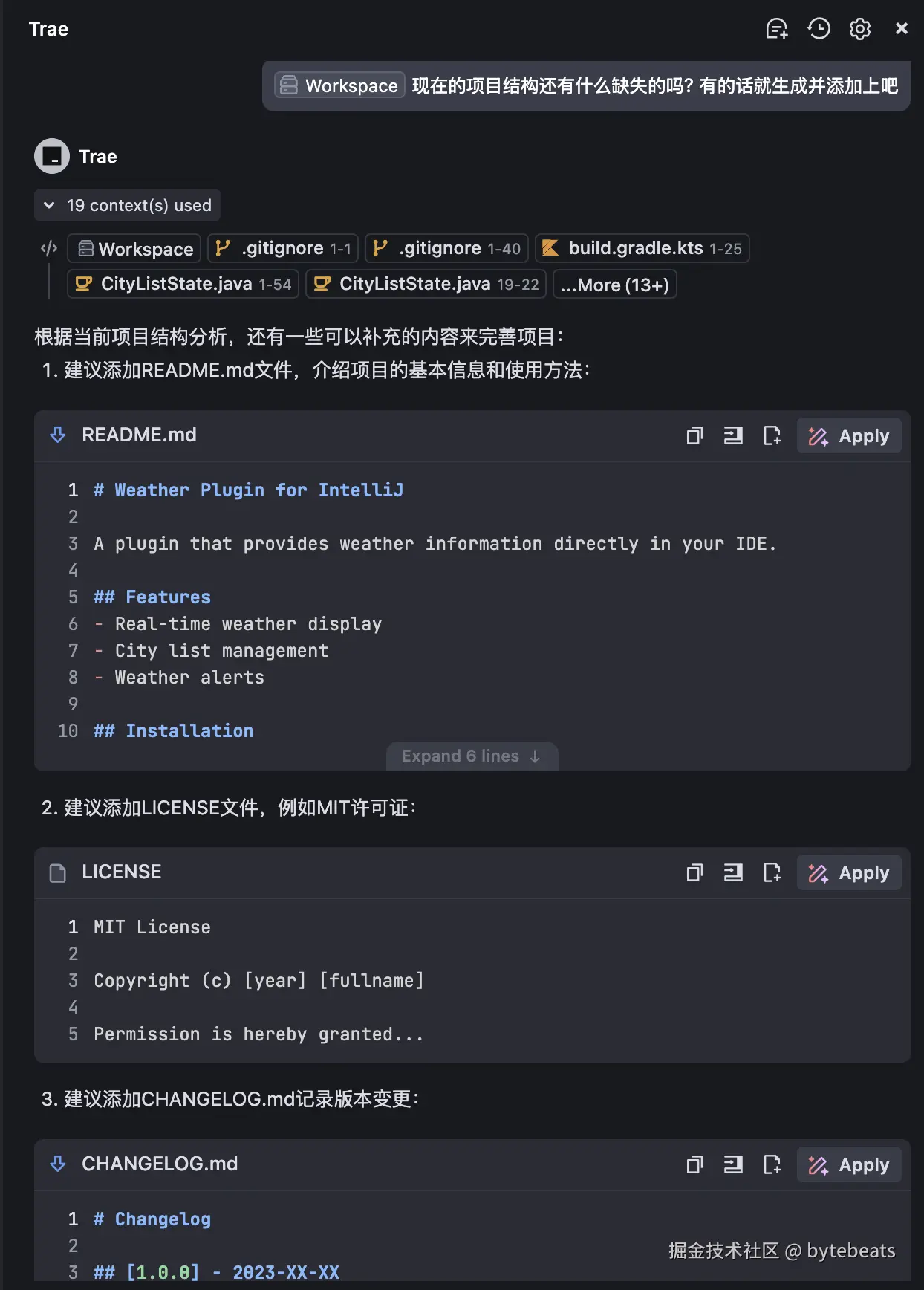
Task: Collapse the 19 context(s) used section
Action: [126, 205]
